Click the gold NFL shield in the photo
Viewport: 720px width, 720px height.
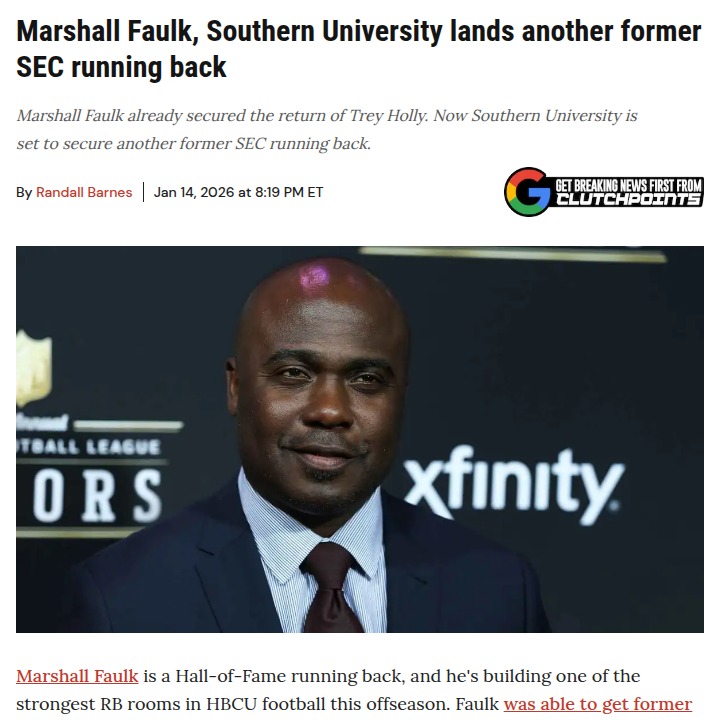(x=34, y=368)
